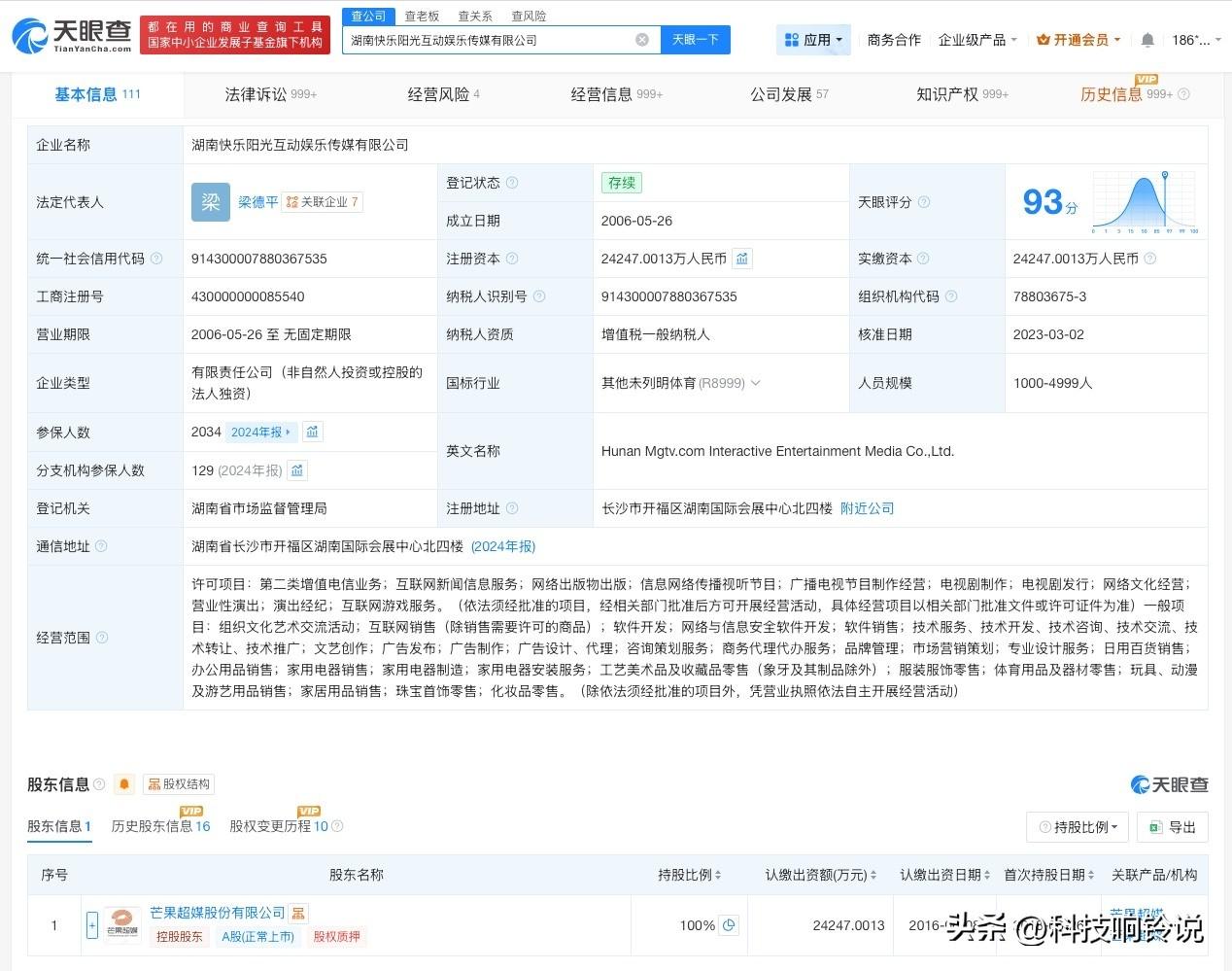Click the 股权质押 tag
The height and width of the screenshot is (971, 1232).
click(x=337, y=937)
